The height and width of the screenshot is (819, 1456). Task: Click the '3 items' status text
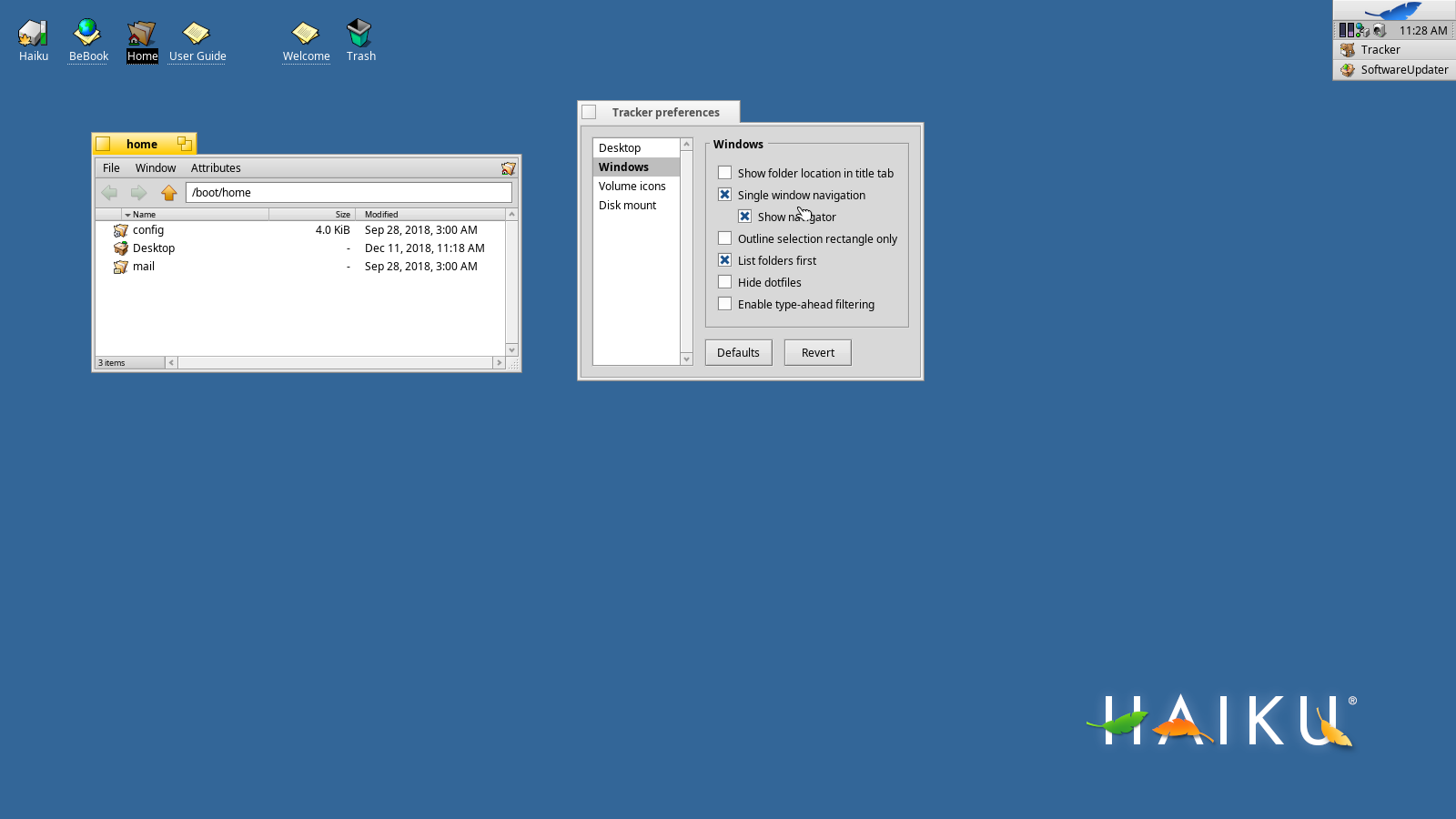click(112, 363)
